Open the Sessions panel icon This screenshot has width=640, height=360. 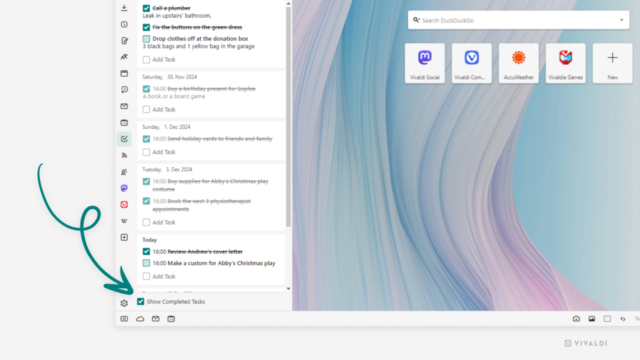click(124, 90)
